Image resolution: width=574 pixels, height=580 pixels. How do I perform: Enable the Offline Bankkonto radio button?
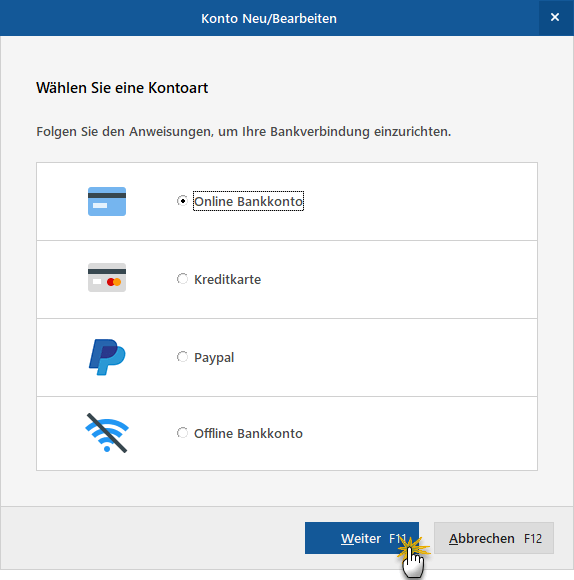pyautogui.click(x=182, y=433)
